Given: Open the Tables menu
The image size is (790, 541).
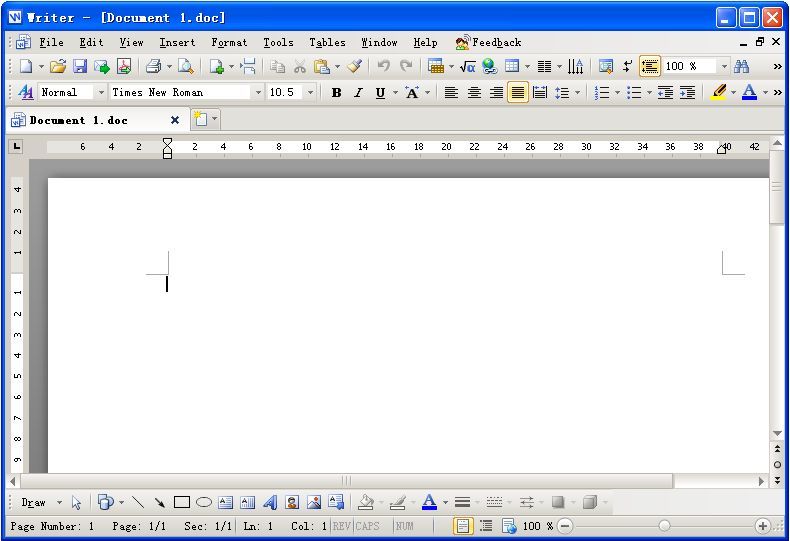Looking at the screenshot, I should (327, 42).
